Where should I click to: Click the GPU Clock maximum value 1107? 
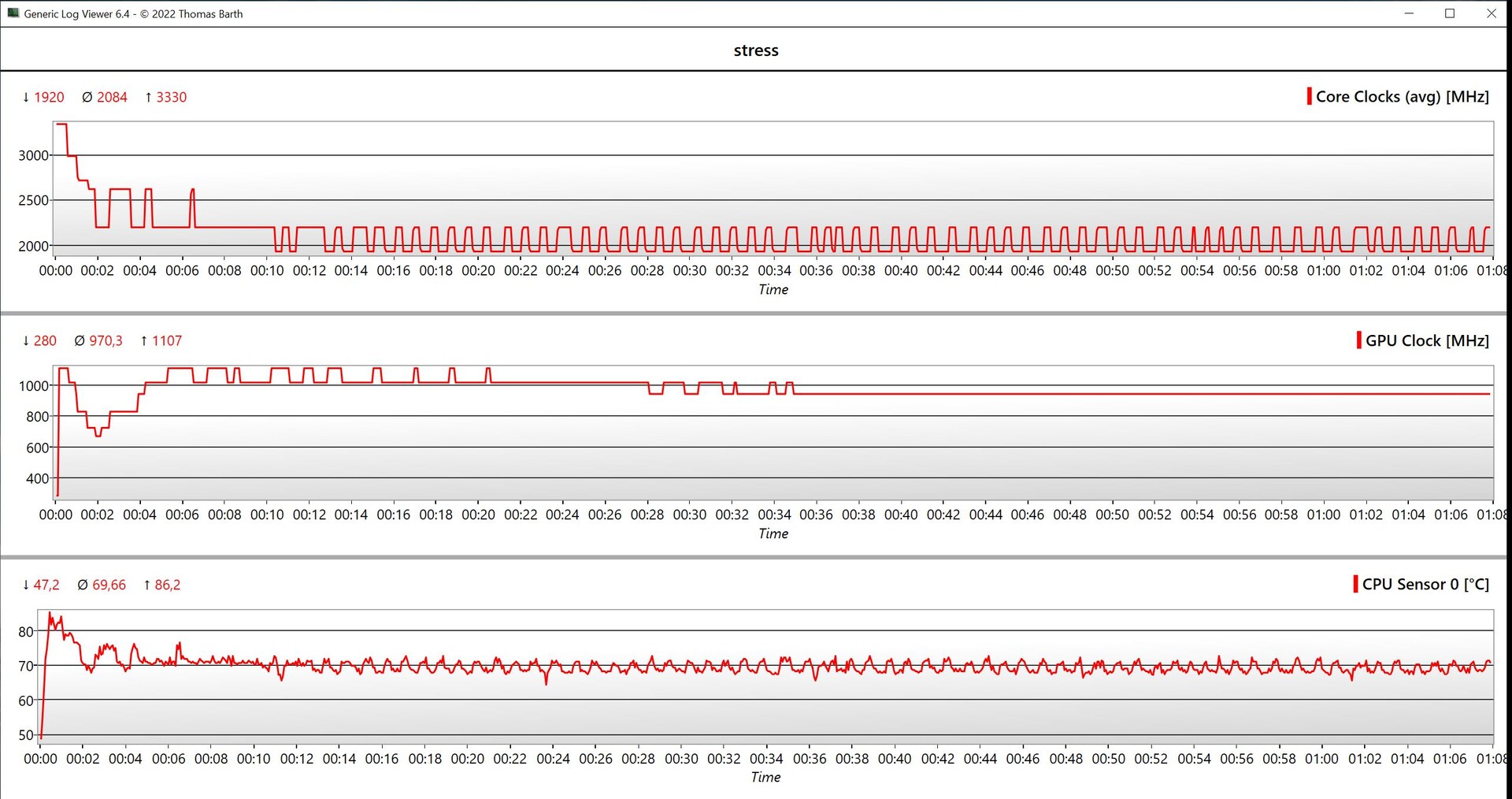(166, 340)
